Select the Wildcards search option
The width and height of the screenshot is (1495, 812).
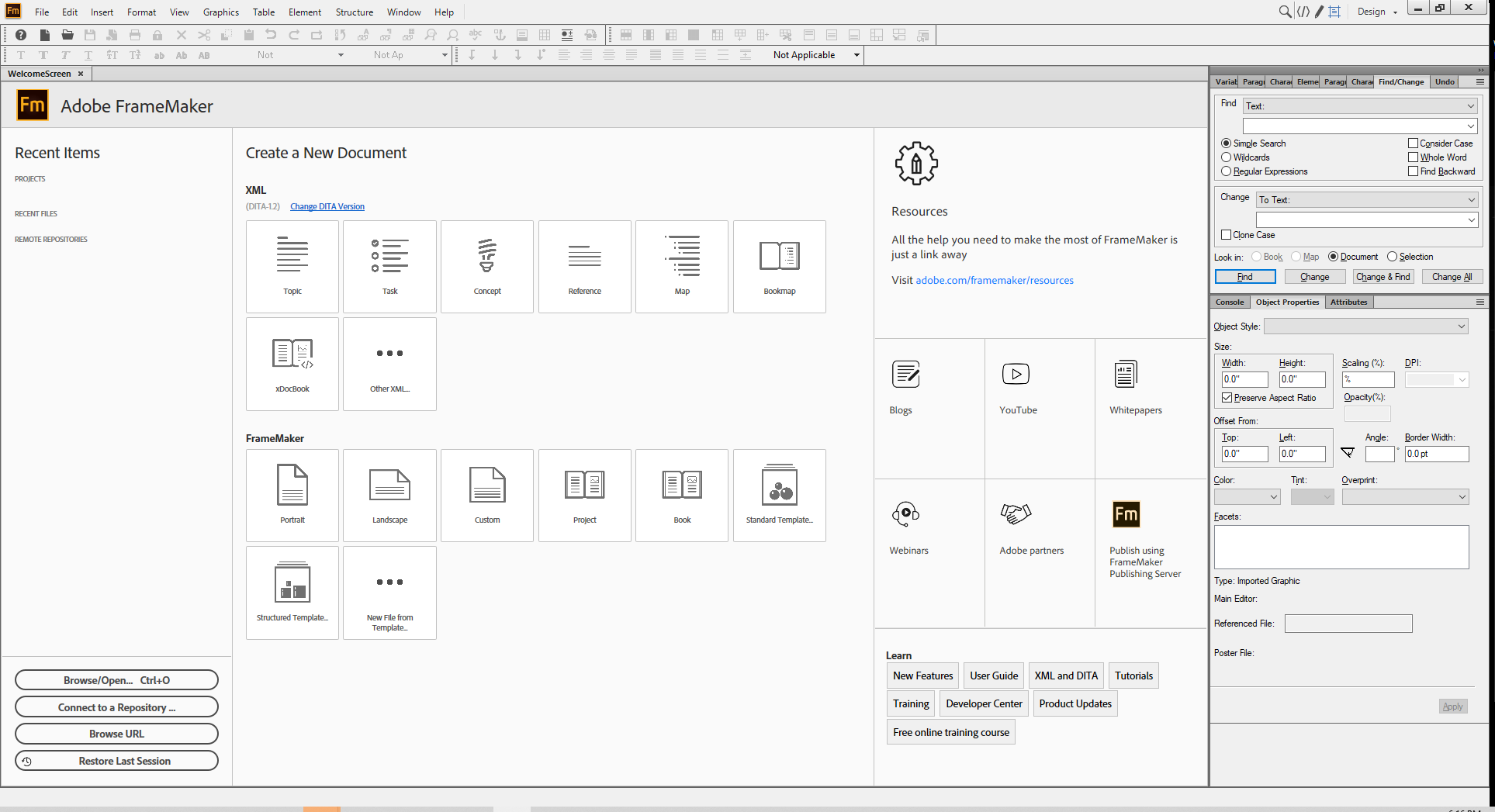point(1227,157)
